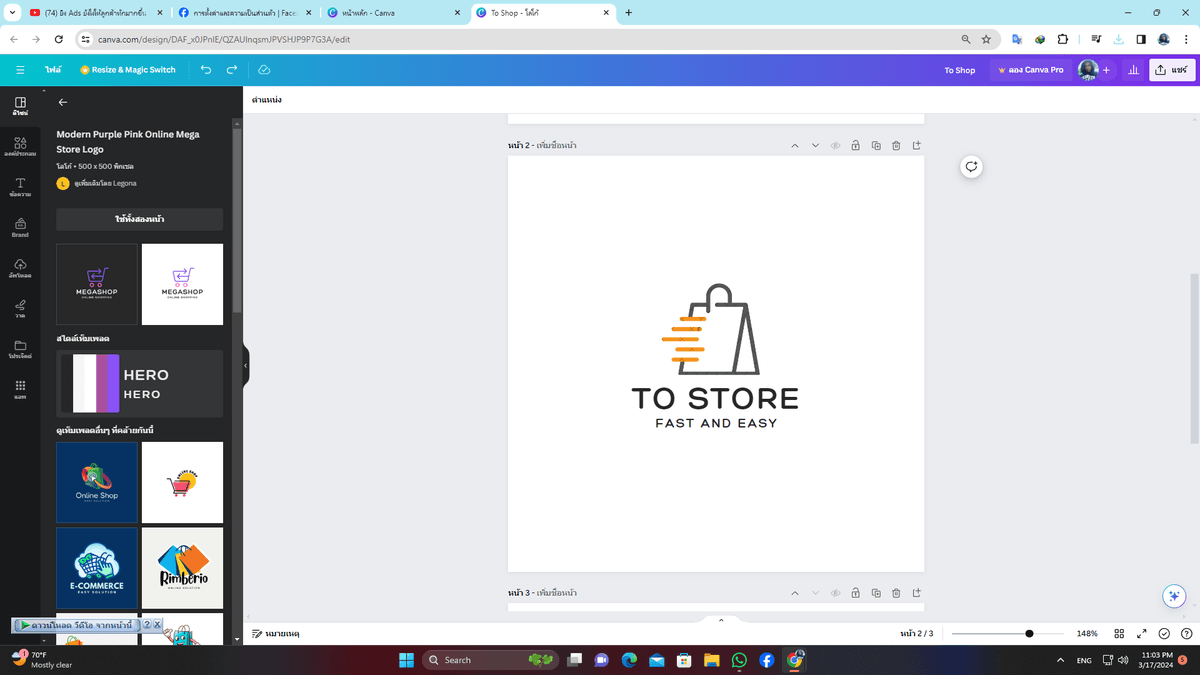Viewport: 1200px width, 675px height.
Task: Redo the last action
Action: coord(232,70)
